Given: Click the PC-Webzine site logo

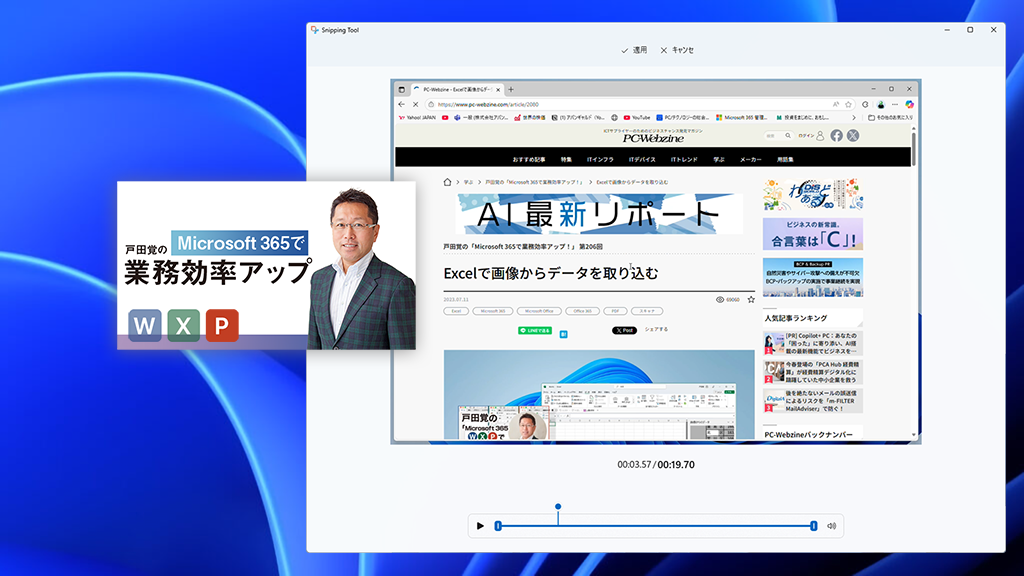Looking at the screenshot, I should [x=653, y=137].
